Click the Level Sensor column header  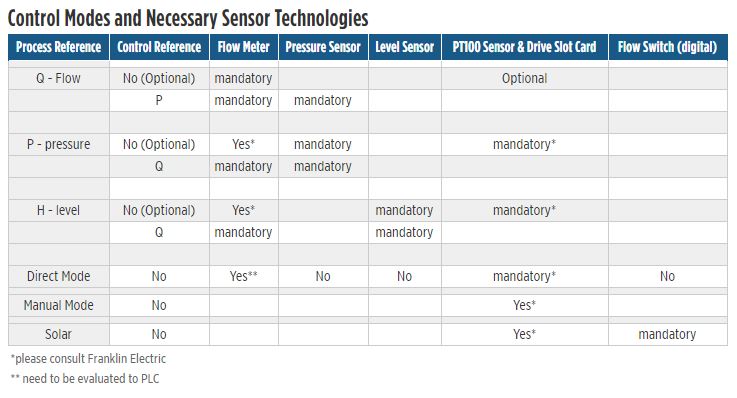[x=405, y=47]
